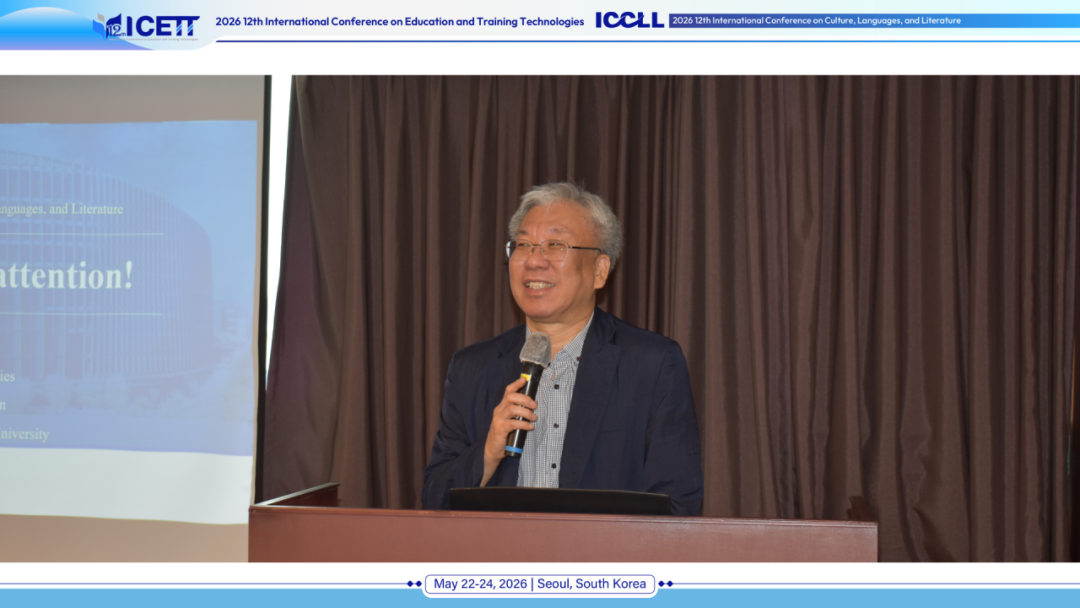Click the 'niversity' text on the projected slide
The image size is (1080, 608).
click(25, 434)
